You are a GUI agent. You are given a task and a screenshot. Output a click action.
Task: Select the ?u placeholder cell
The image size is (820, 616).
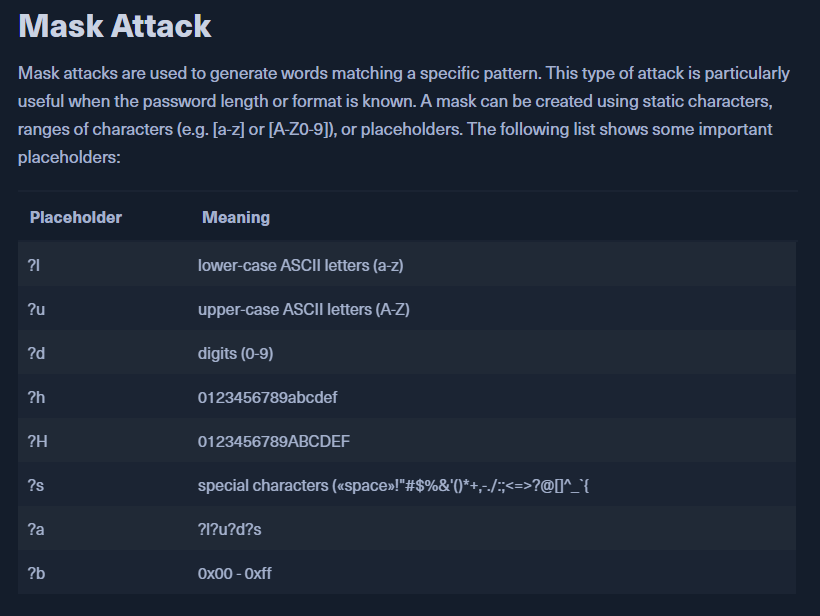37,309
